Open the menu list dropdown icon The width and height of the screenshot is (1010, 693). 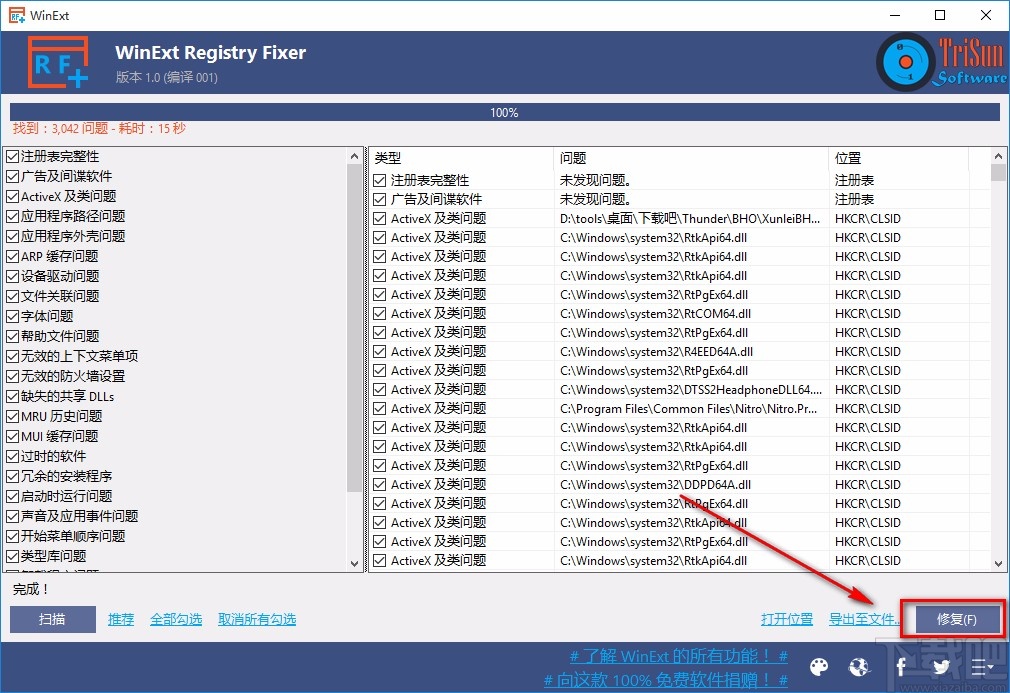click(982, 667)
